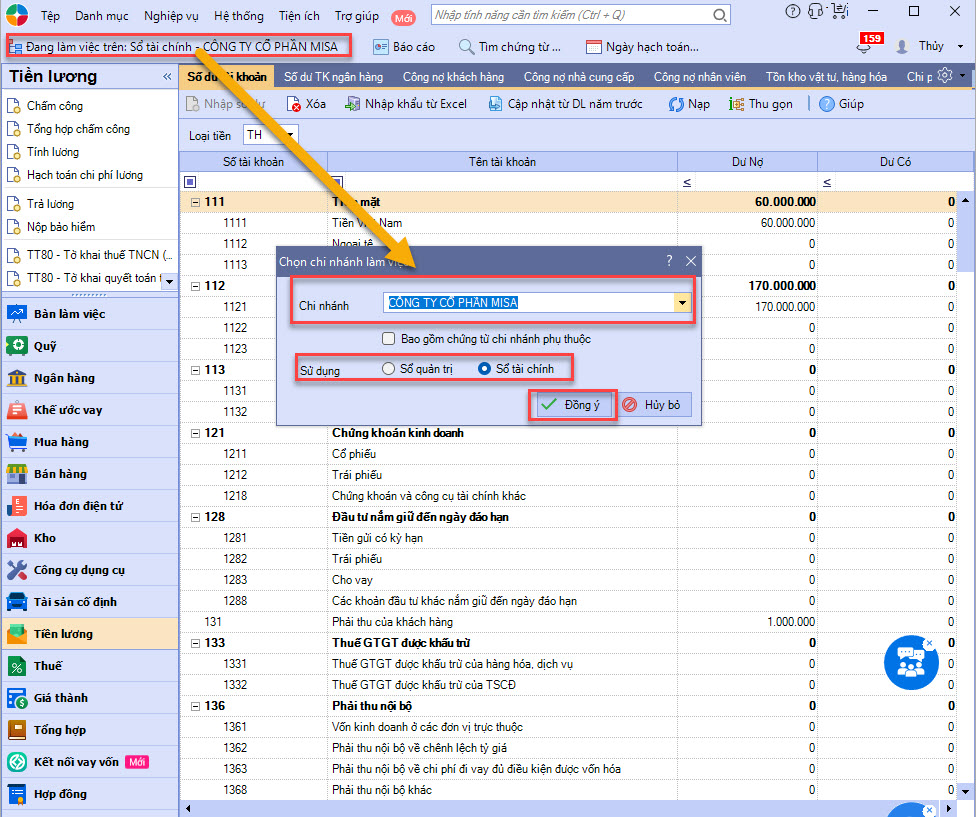The height and width of the screenshot is (817, 976).
Task: Select the Sổ tài chính radio option
Action: coord(485,369)
